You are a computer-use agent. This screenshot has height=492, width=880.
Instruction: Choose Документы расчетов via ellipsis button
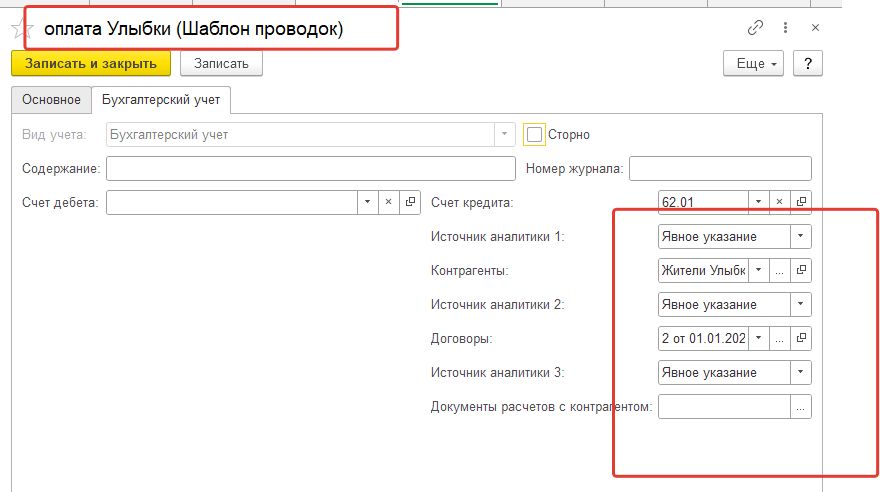(x=801, y=407)
